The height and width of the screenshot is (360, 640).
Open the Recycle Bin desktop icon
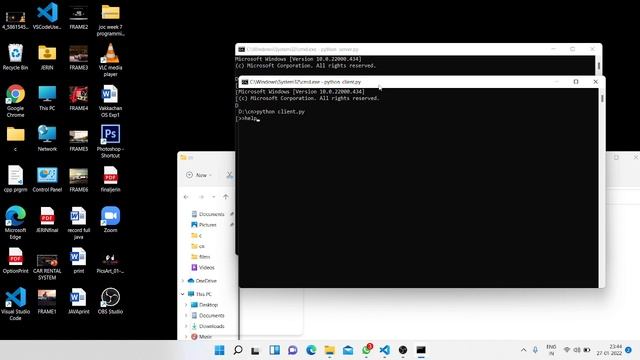point(15,57)
